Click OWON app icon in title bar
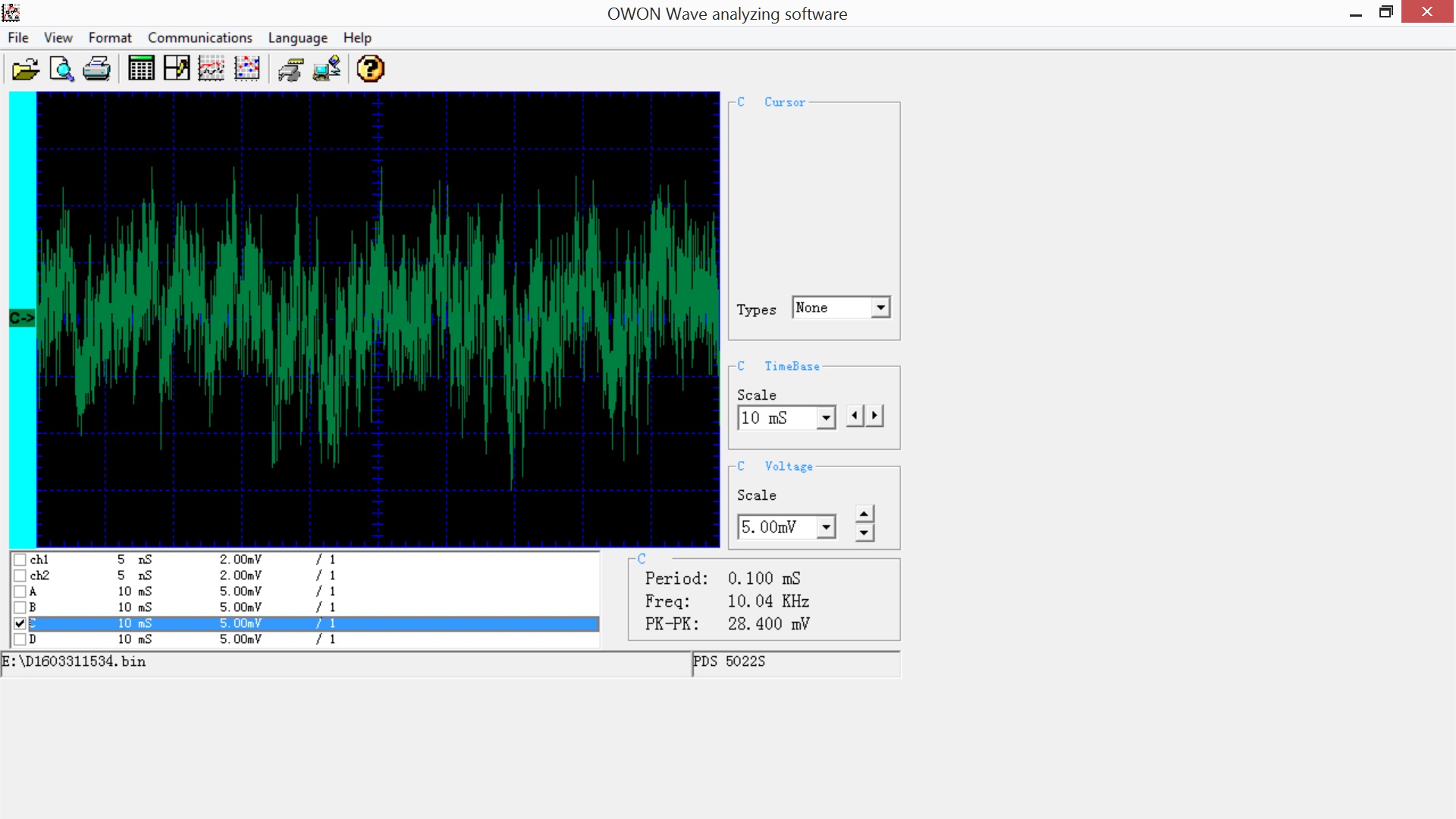The height and width of the screenshot is (819, 1456). pyautogui.click(x=11, y=12)
